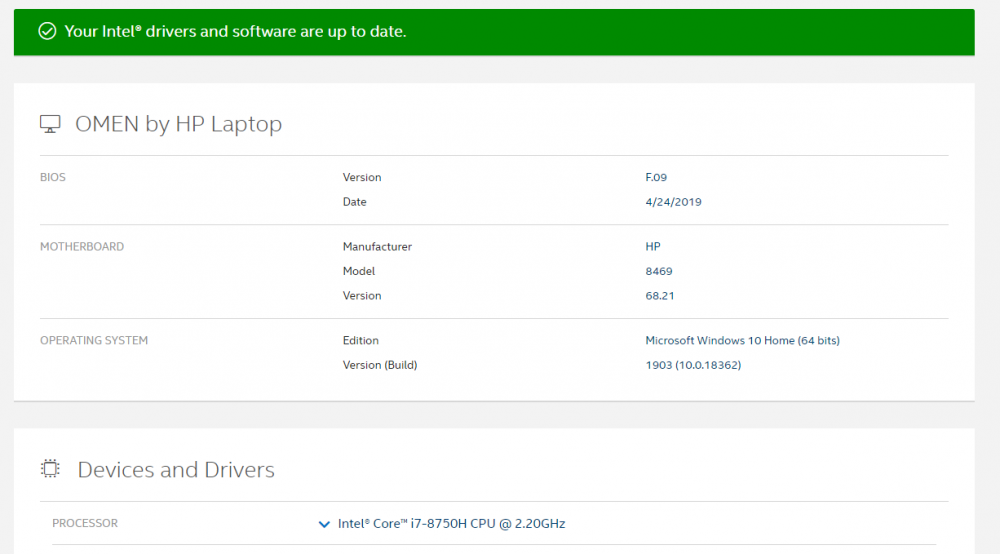The width and height of the screenshot is (1000, 554).
Task: Click the BIOS version value F.09
Action: 656,178
